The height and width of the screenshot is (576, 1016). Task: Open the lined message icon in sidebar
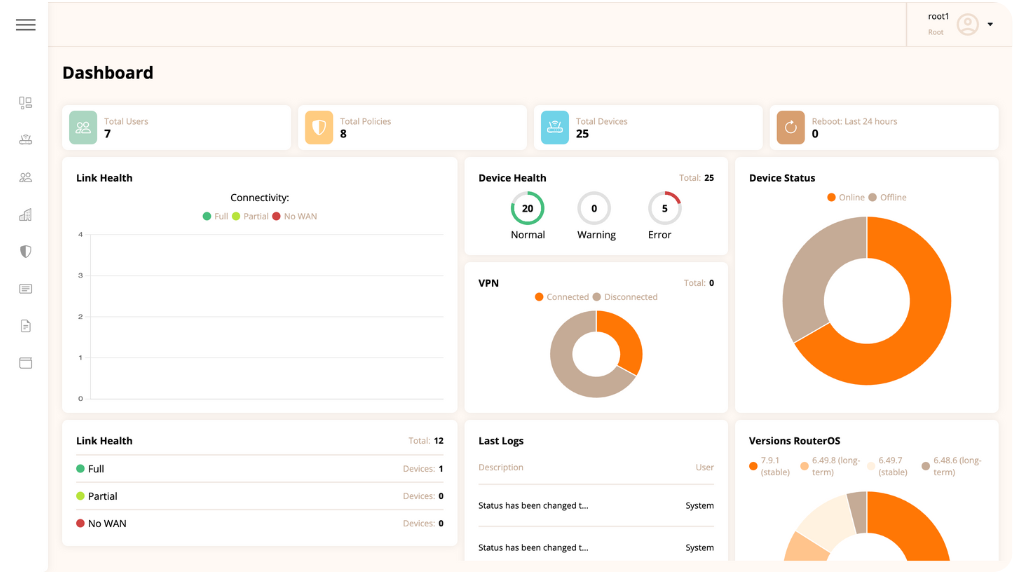[x=25, y=289]
